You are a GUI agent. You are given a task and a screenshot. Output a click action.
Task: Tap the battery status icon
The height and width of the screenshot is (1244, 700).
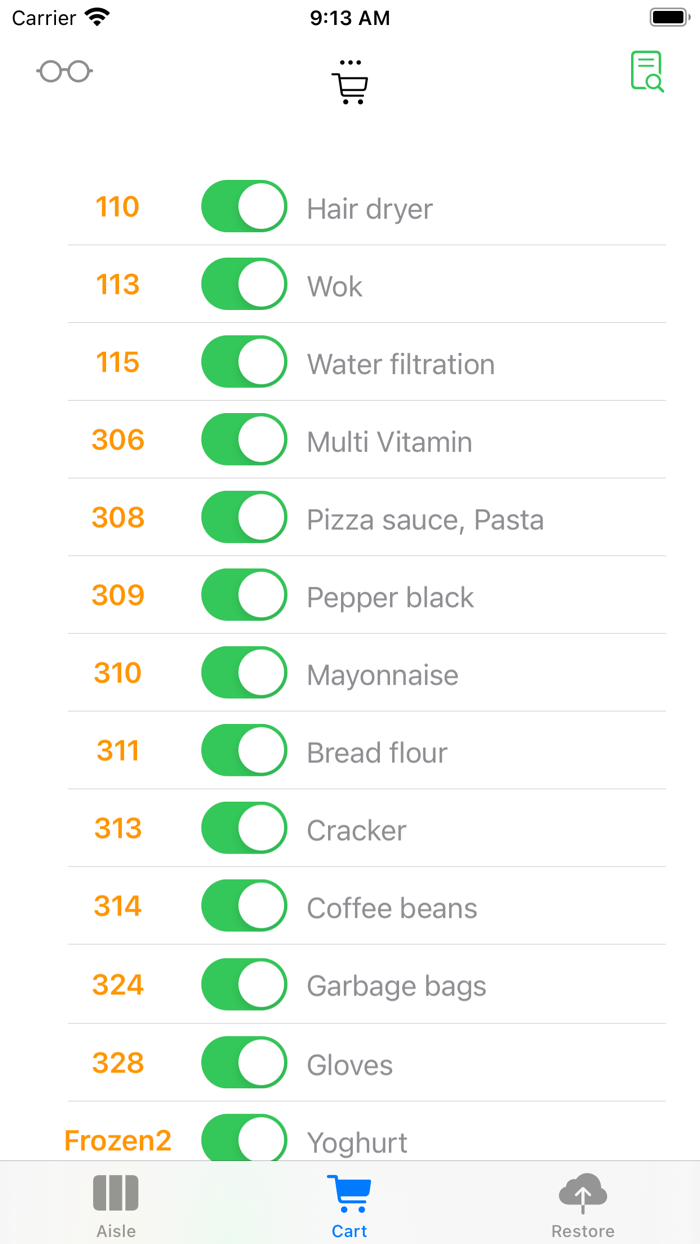668,18
